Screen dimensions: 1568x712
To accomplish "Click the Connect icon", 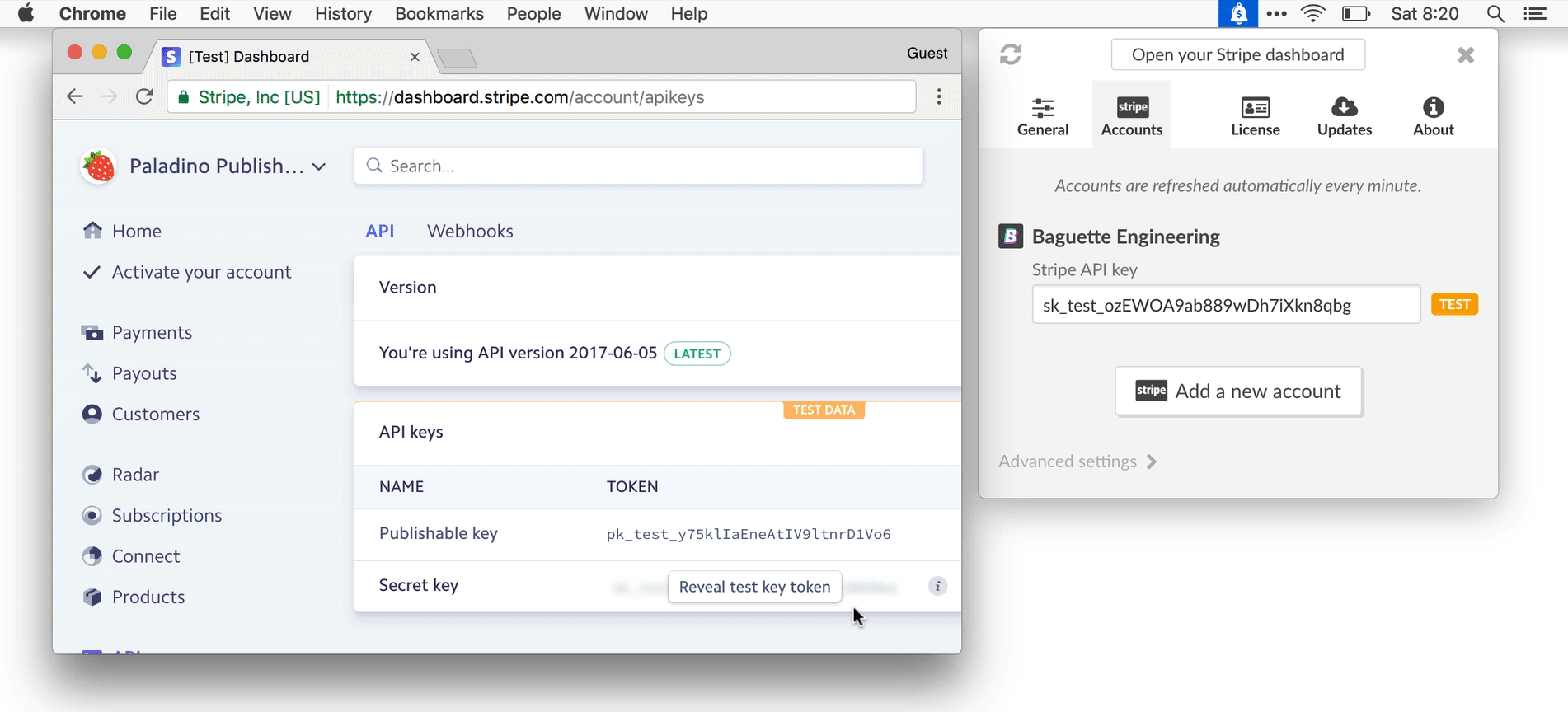I will click(x=92, y=556).
